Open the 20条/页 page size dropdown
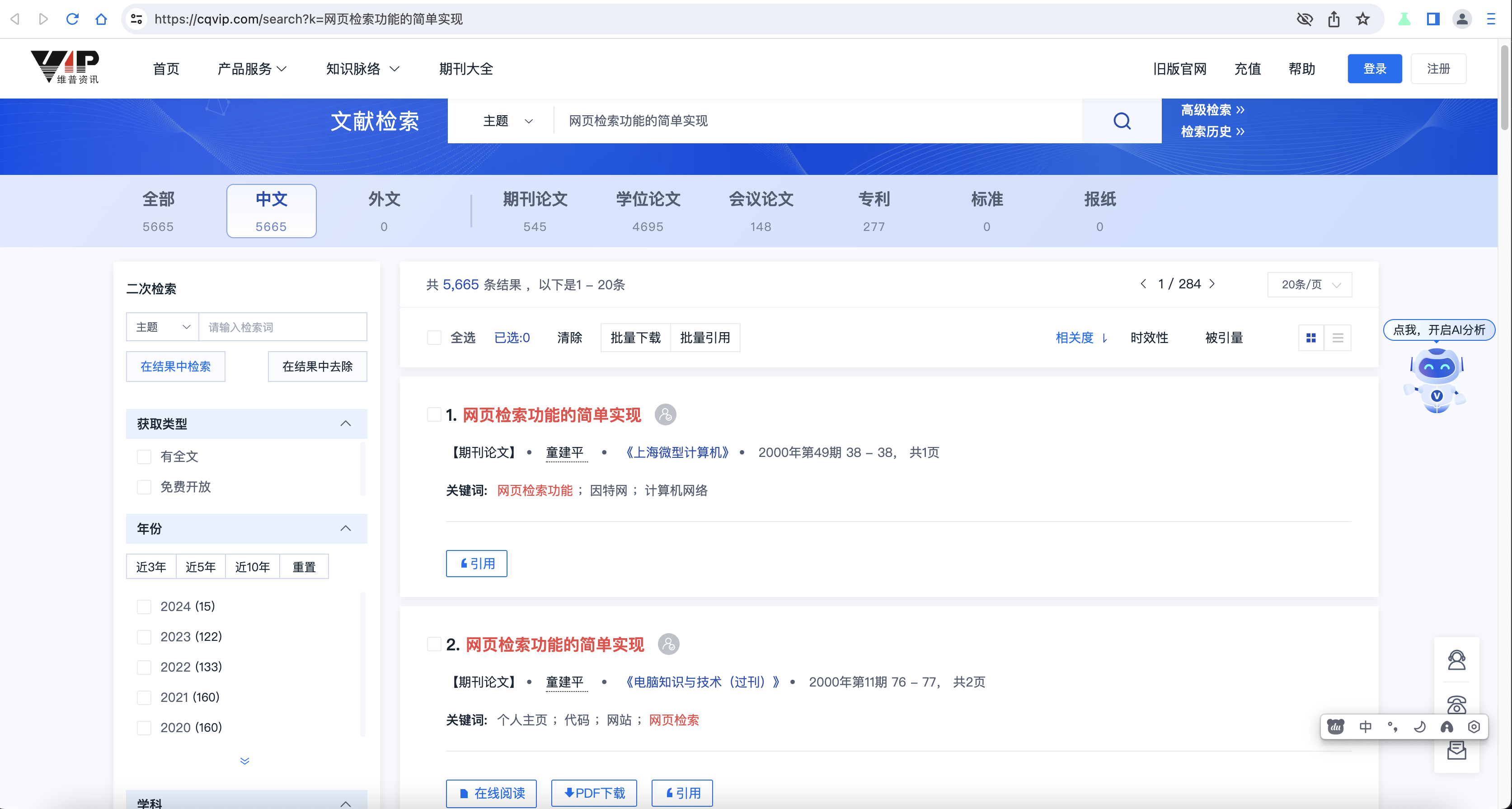Viewport: 1512px width, 809px height. [1310, 284]
